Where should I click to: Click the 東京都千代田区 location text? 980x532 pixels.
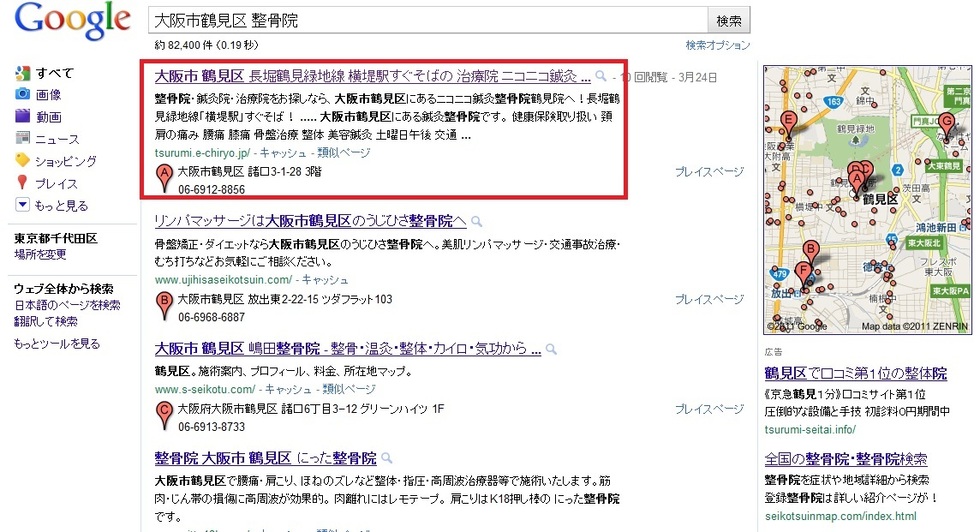pyautogui.click(x=56, y=238)
